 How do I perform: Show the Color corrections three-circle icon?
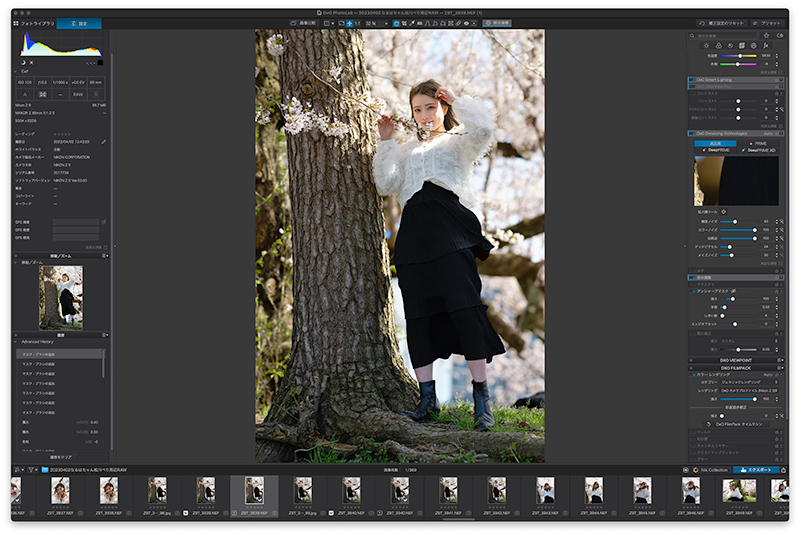(718, 45)
